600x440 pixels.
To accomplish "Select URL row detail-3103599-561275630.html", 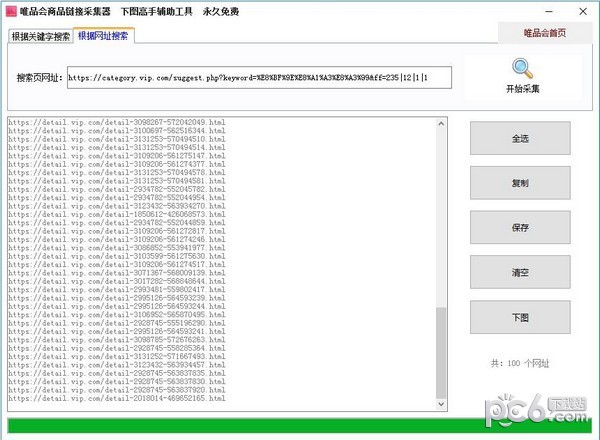I will 117,256.
